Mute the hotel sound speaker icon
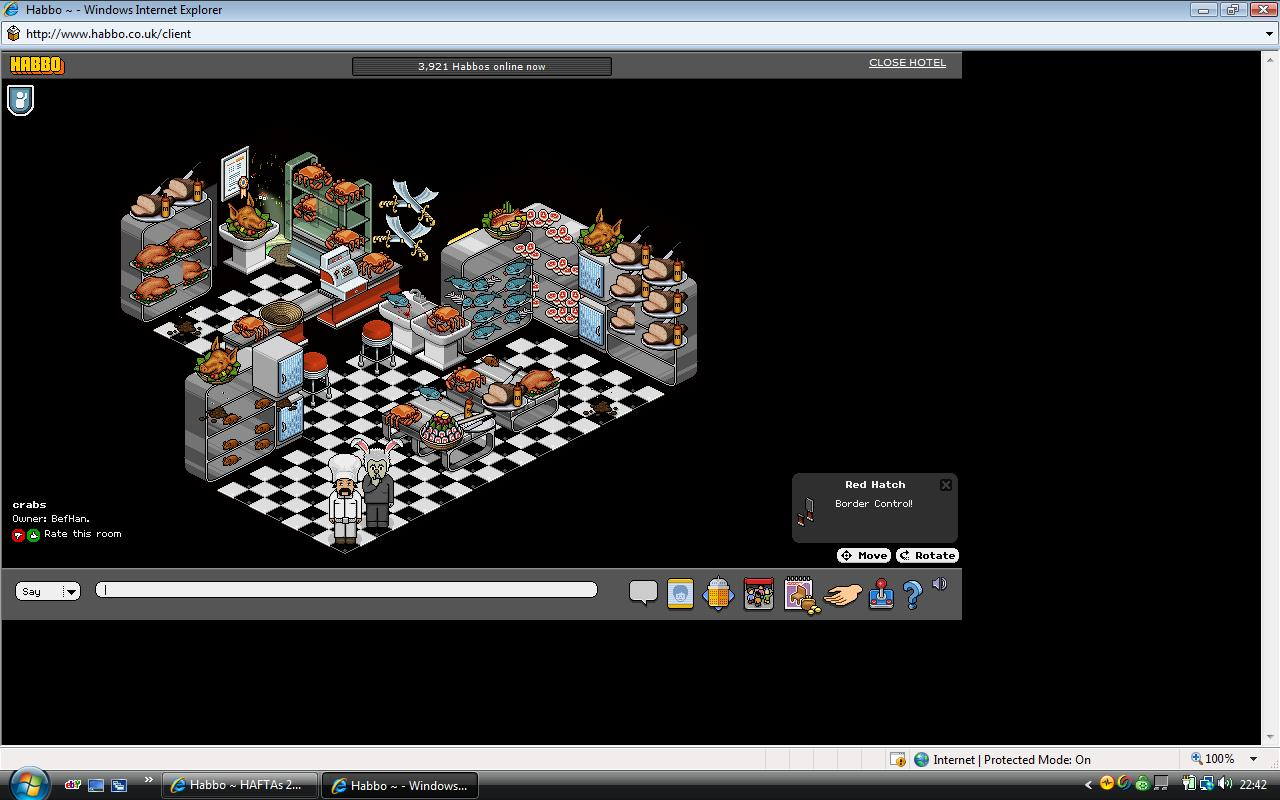Image resolution: width=1280 pixels, height=800 pixels. [939, 584]
